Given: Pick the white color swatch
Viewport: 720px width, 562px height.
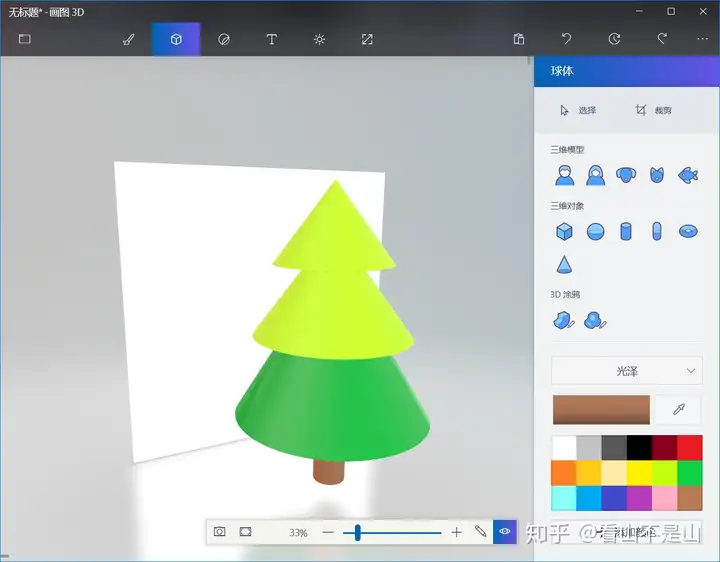Looking at the screenshot, I should [x=564, y=448].
